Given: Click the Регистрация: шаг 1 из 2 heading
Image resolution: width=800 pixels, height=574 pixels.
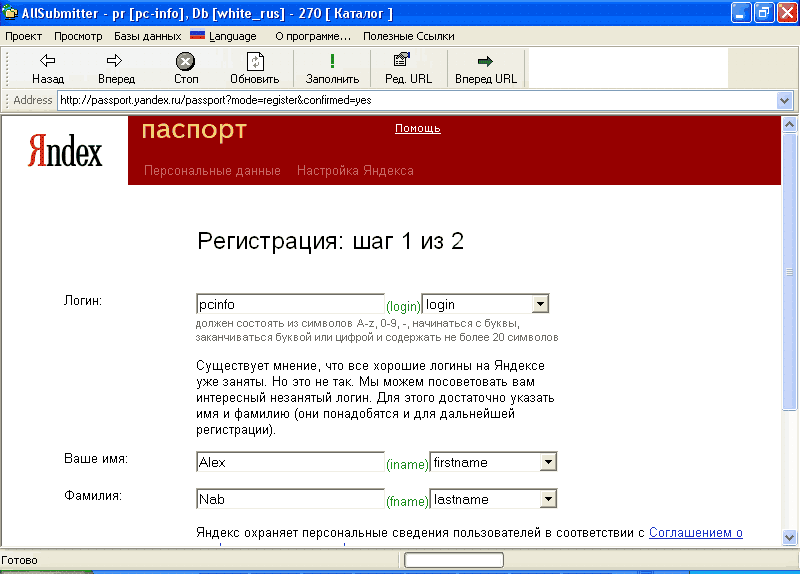Looking at the screenshot, I should (x=331, y=241).
